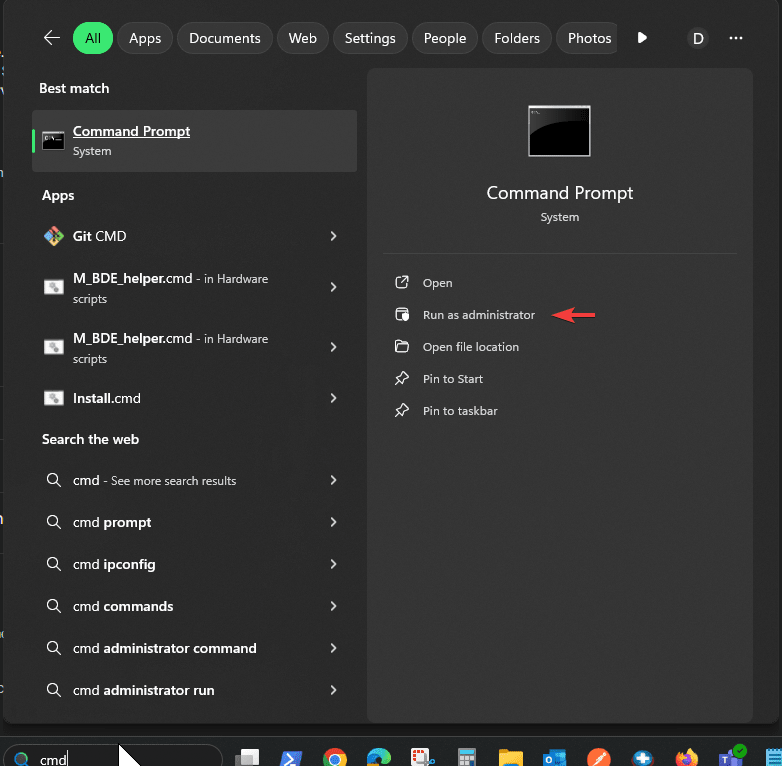This screenshot has width=782, height=766.
Task: Open the Snipping Tool from the taskbar
Action: coord(422,757)
